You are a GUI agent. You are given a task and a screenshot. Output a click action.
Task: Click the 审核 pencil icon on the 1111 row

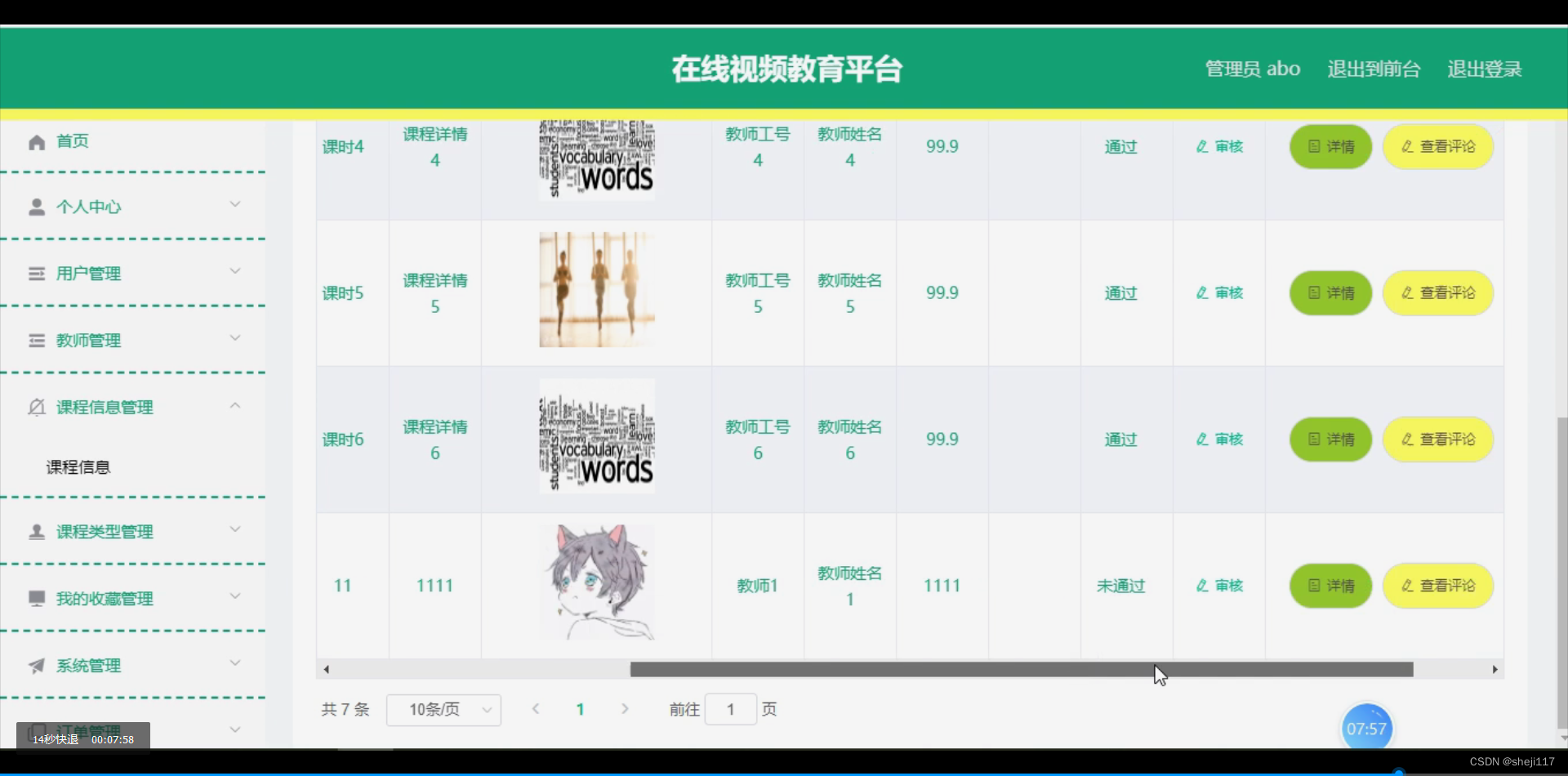click(1201, 585)
